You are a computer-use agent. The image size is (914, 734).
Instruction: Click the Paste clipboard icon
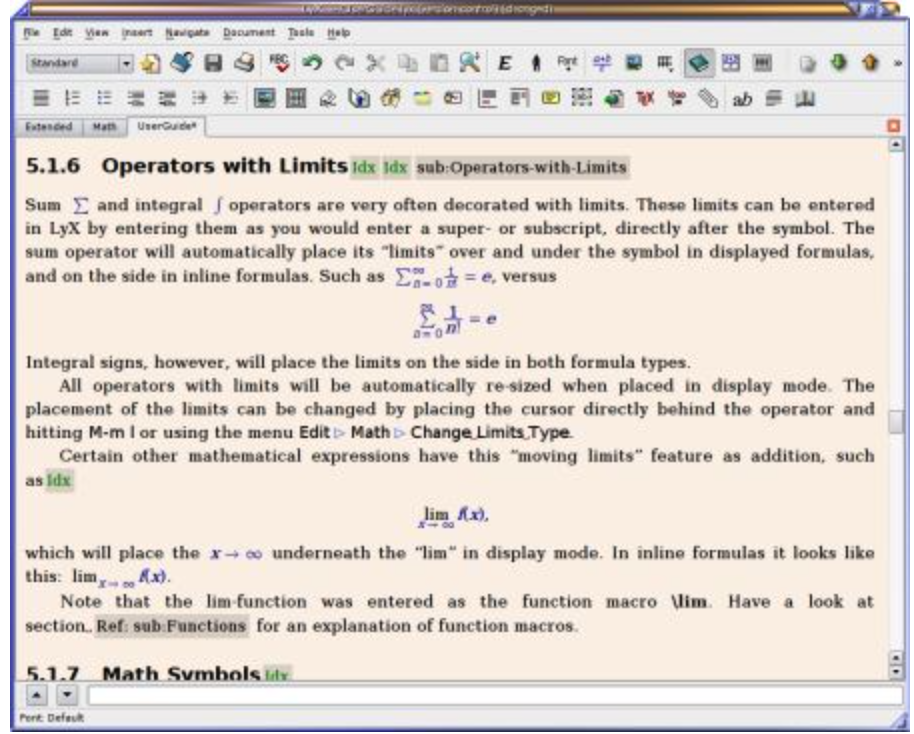pyautogui.click(x=439, y=63)
